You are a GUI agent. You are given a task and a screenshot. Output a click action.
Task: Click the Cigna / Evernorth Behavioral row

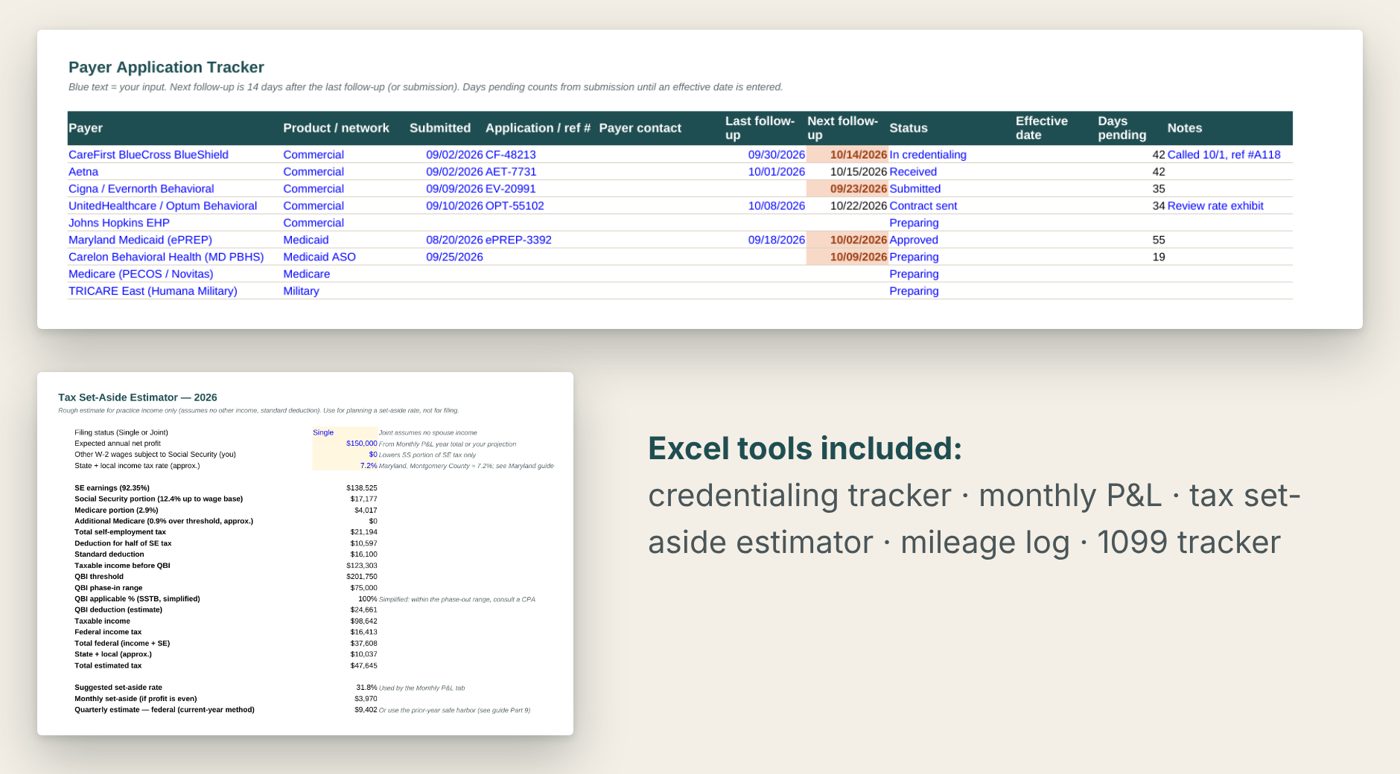pos(680,189)
